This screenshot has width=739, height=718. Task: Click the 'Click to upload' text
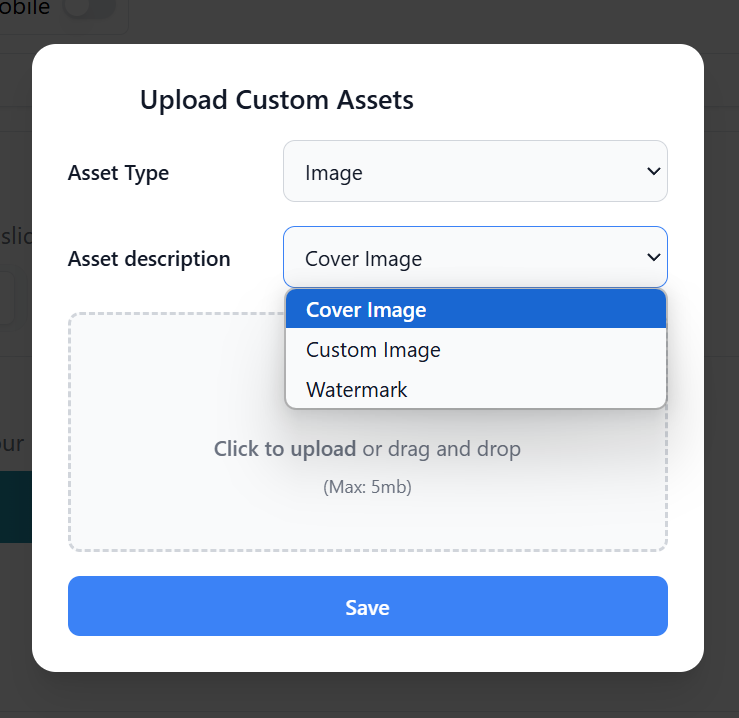285,448
